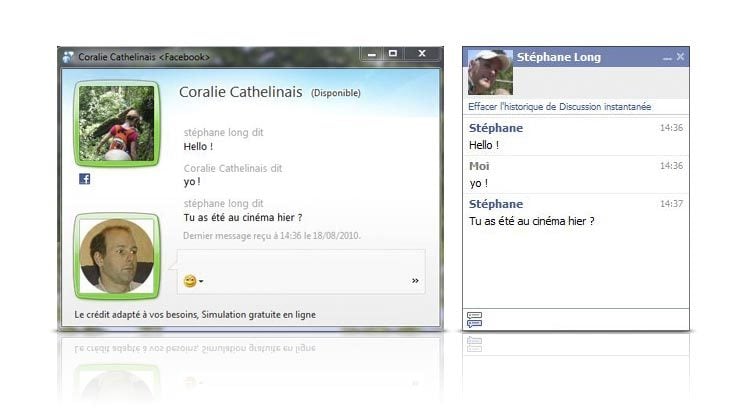Click the 'Hello !' message in Messenger
Image resolution: width=750 pixels, height=410 pixels.
point(198,147)
